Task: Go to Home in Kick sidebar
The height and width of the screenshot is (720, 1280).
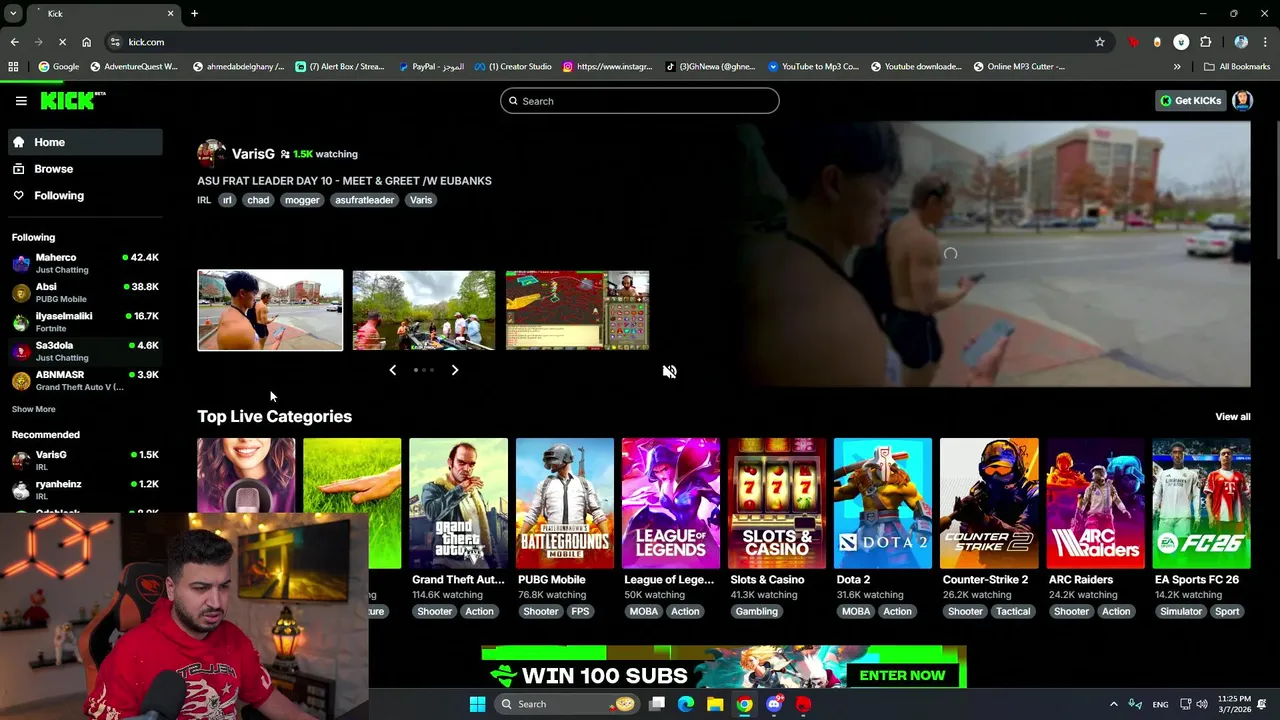Action: point(85,142)
